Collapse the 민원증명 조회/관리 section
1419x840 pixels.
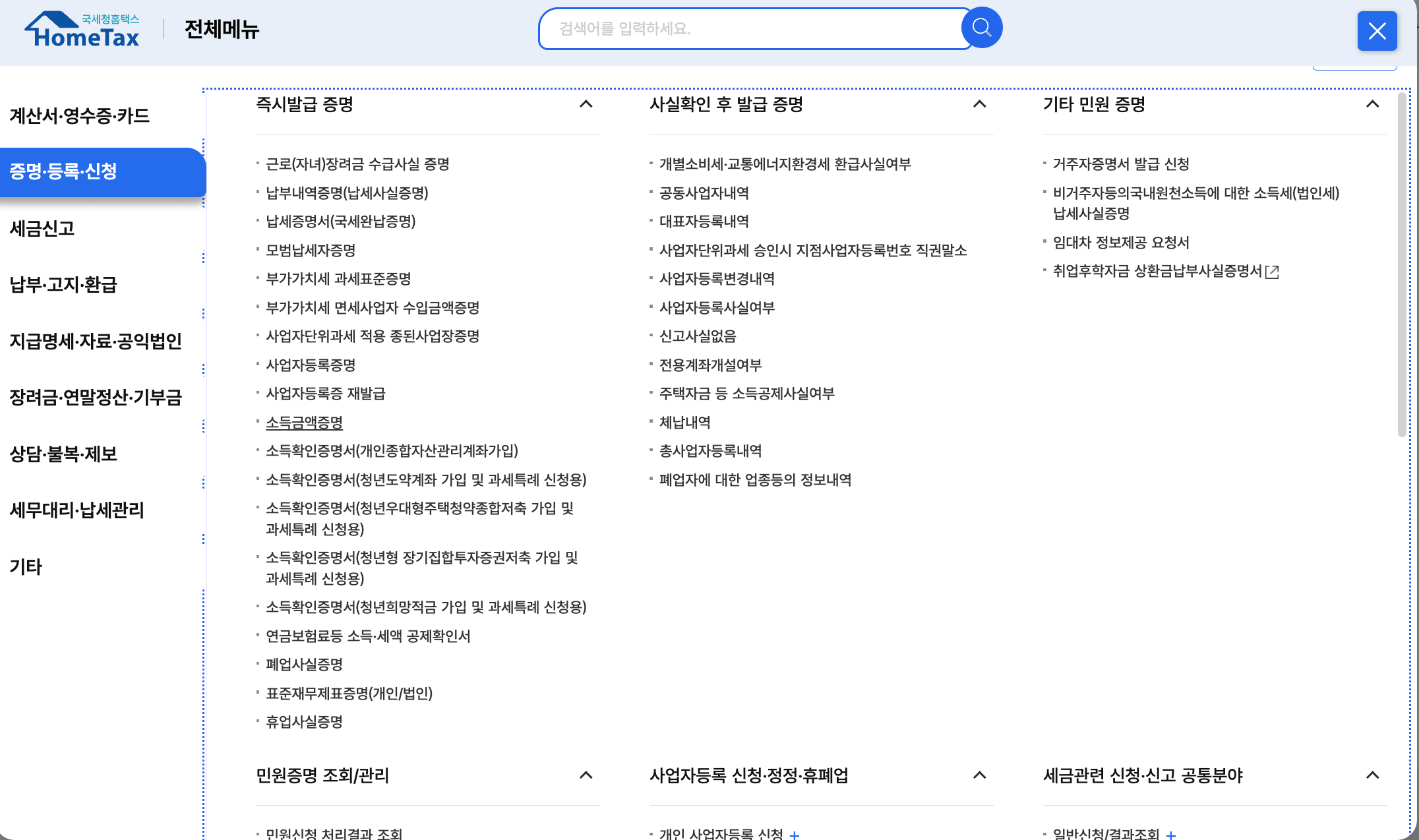(x=586, y=776)
